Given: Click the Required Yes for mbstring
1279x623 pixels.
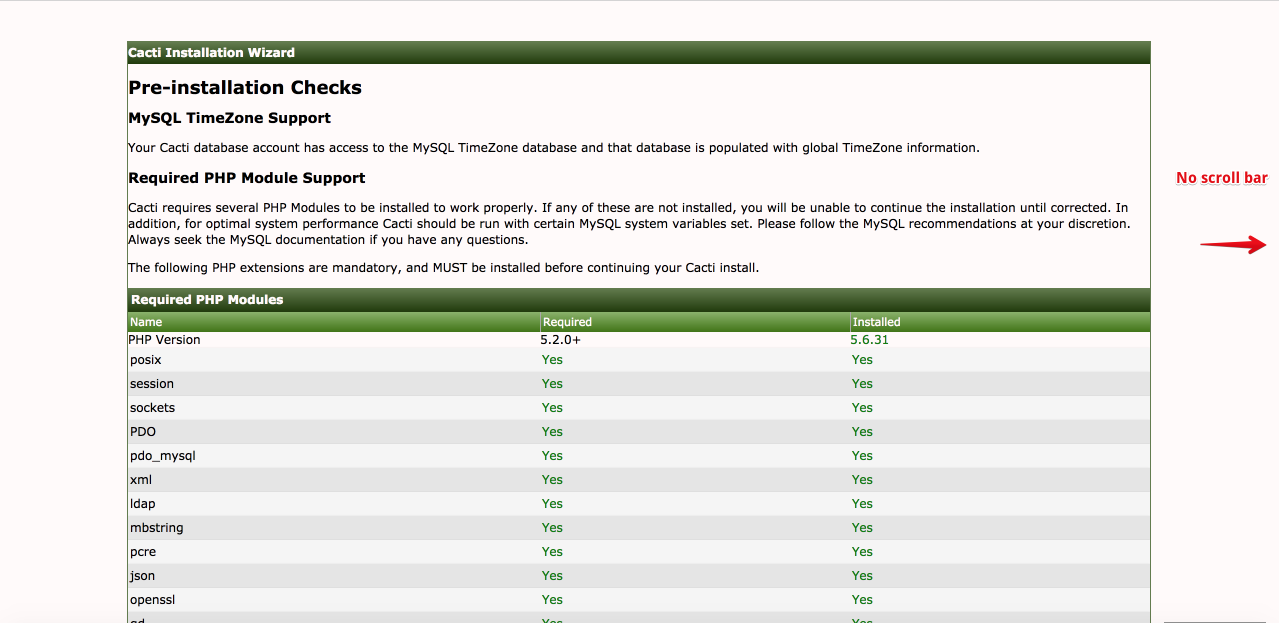Looking at the screenshot, I should click(x=552, y=528).
